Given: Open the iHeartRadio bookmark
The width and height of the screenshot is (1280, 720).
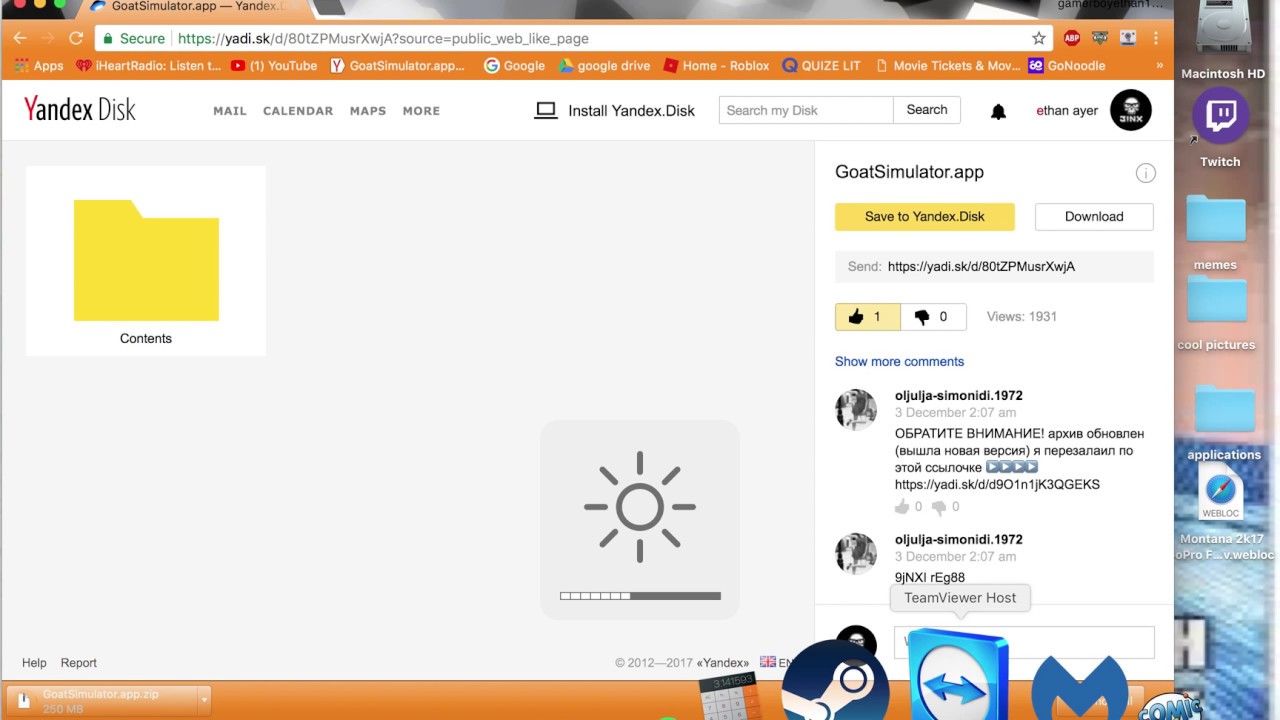Looking at the screenshot, I should 148,65.
